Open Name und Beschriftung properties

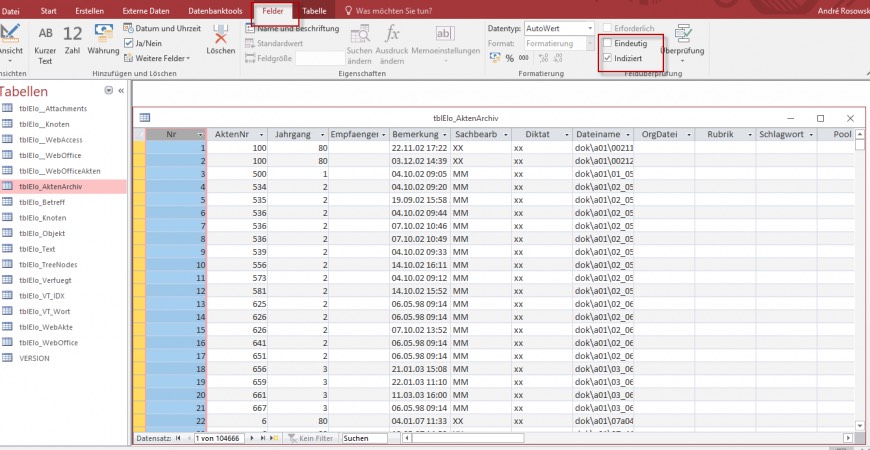pos(292,28)
